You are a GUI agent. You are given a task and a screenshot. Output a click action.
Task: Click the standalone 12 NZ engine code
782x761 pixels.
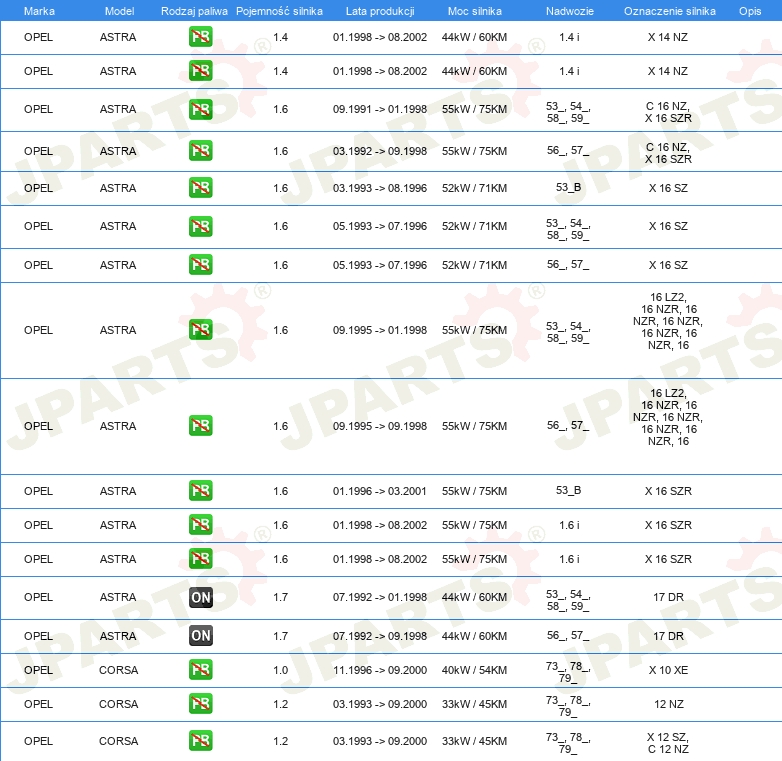click(668, 704)
